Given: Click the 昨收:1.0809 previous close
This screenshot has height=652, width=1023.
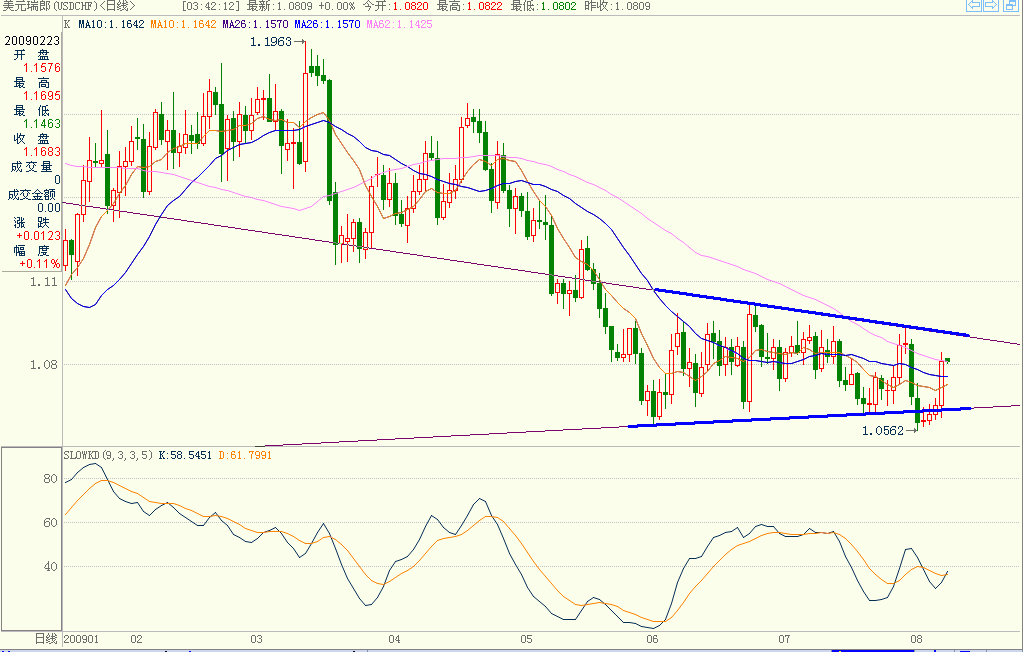Looking at the screenshot, I should click(x=617, y=6).
